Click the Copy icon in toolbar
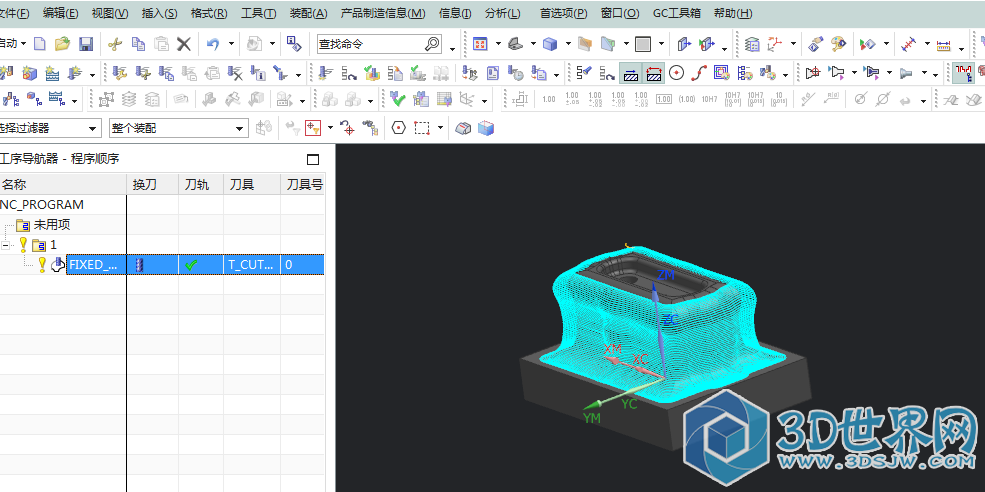 138,44
